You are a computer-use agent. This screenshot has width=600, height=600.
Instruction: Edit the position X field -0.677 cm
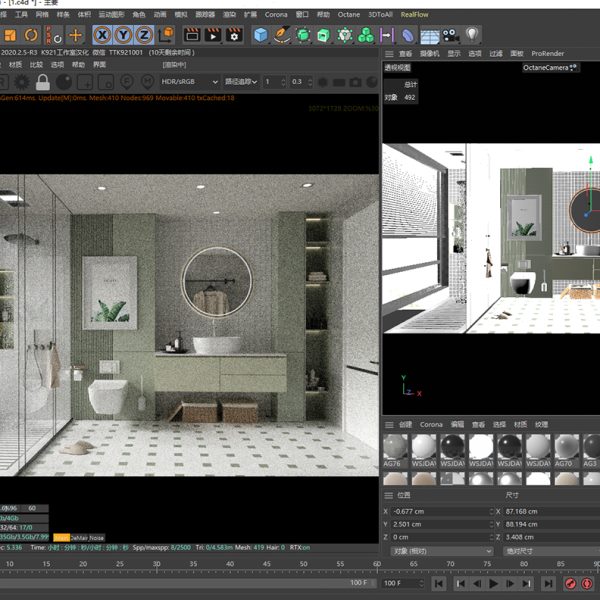[x=440, y=512]
